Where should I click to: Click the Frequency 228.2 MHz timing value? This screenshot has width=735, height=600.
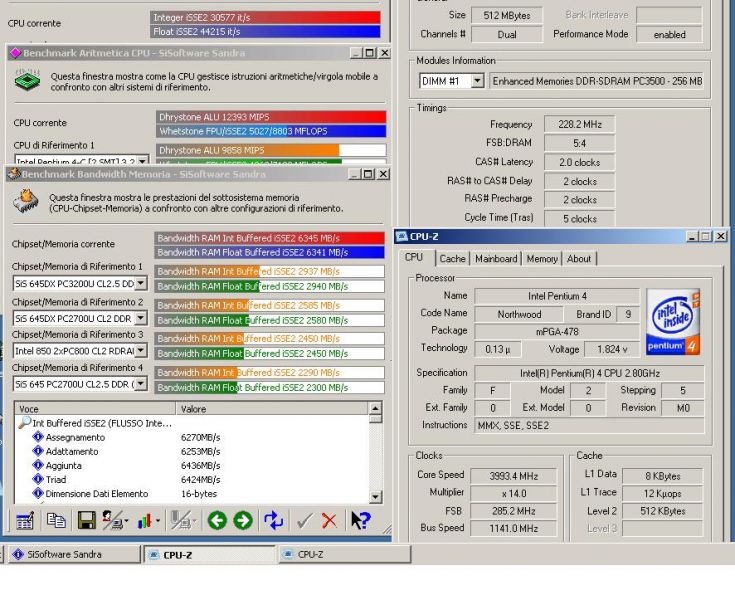(x=579, y=124)
